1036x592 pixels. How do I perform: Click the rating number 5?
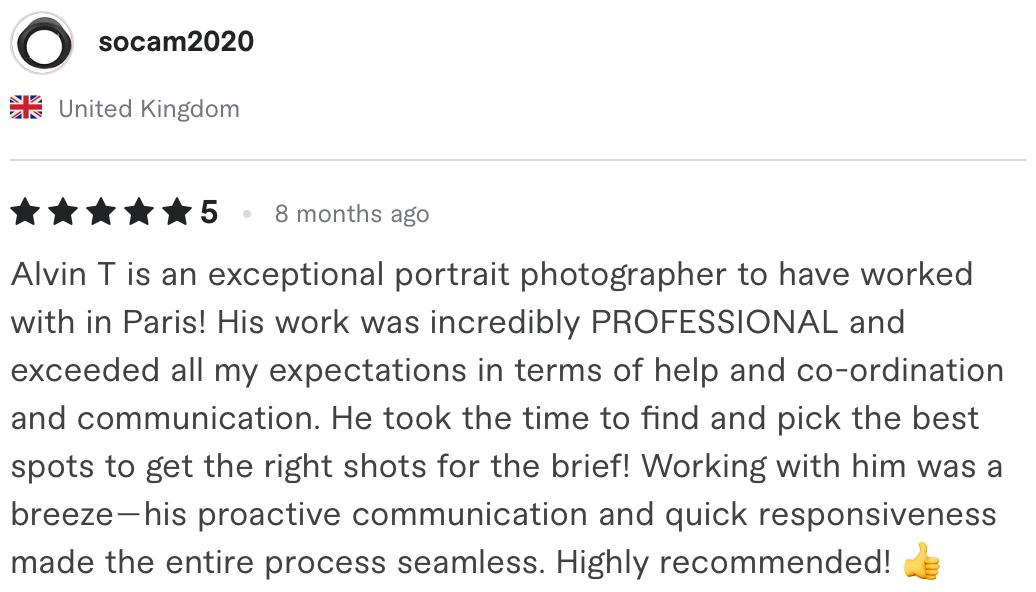209,213
